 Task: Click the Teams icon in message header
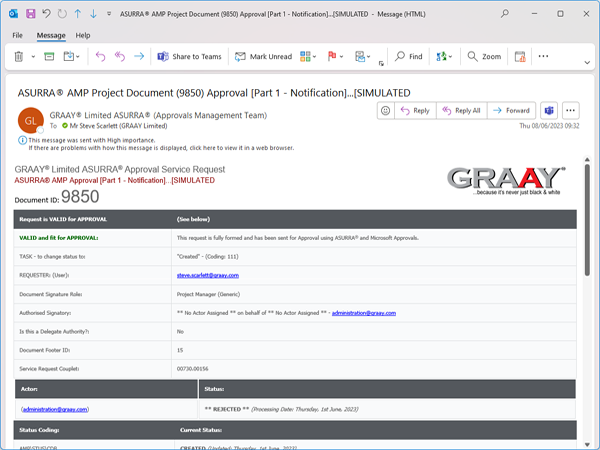(549, 111)
